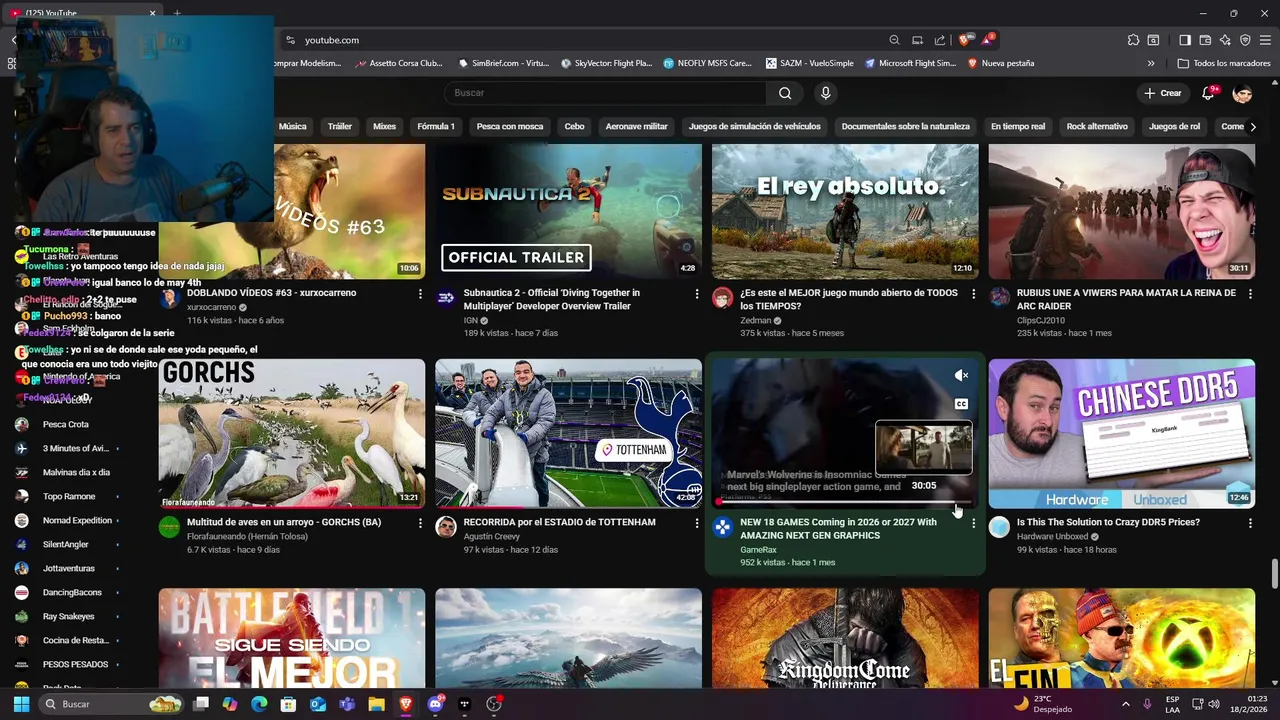This screenshot has height=720, width=1280.
Task: Click the page vertical scrollbar
Action: [1274, 574]
